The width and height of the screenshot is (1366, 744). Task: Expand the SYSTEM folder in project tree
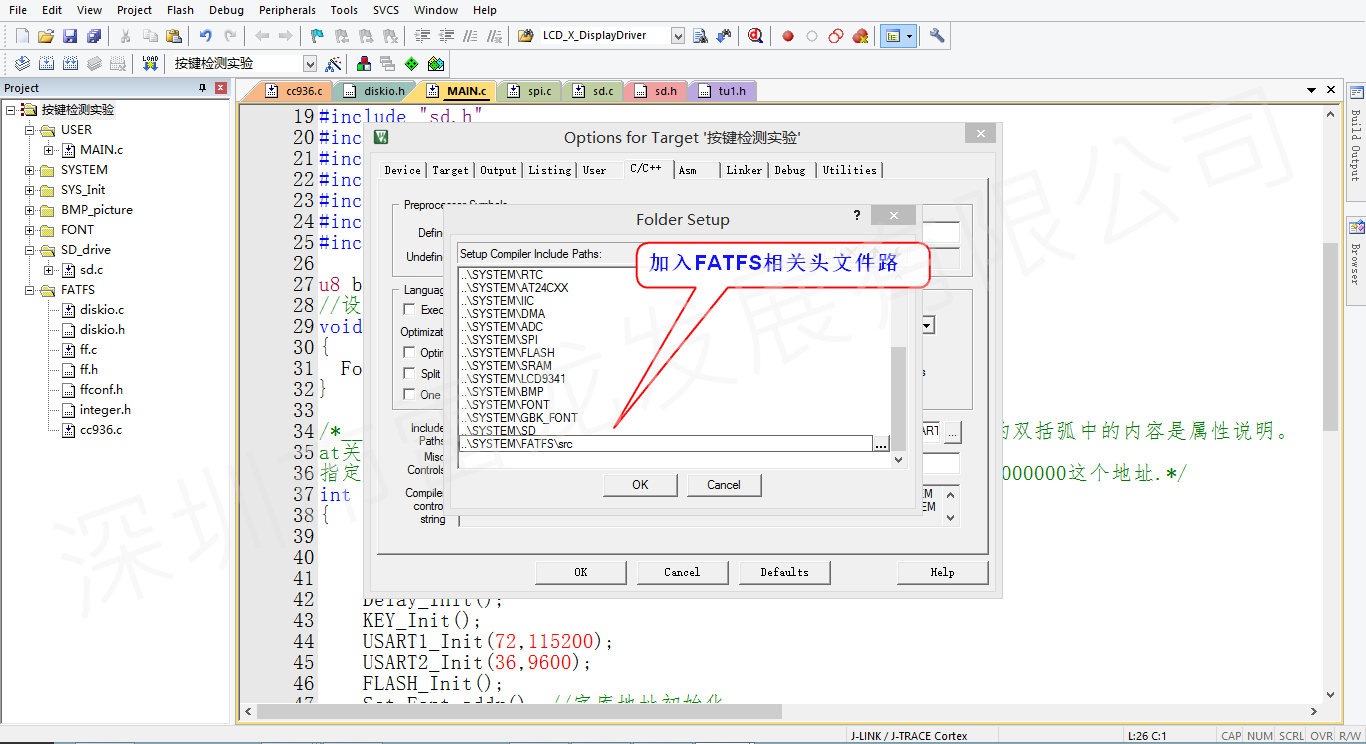tap(30, 170)
